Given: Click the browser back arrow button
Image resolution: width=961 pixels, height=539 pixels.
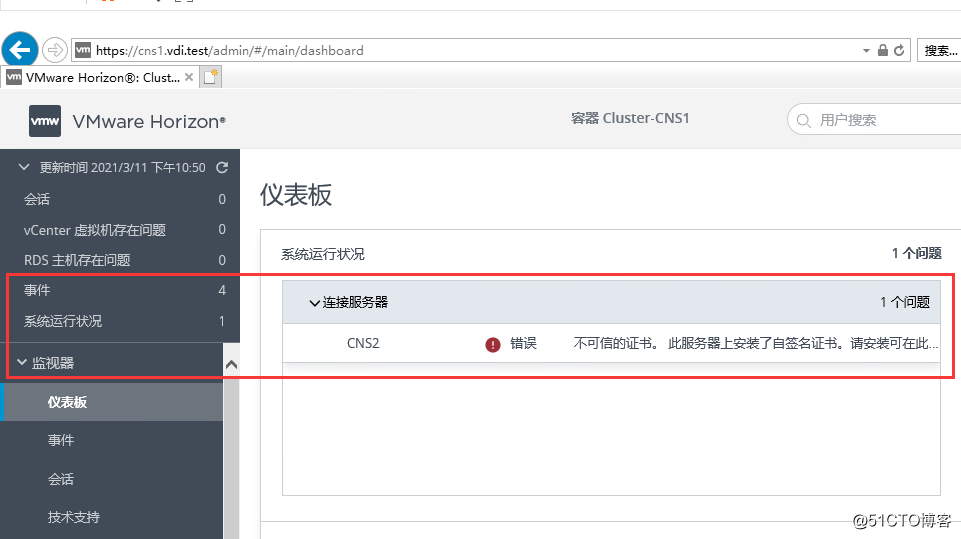Looking at the screenshot, I should tap(20, 50).
